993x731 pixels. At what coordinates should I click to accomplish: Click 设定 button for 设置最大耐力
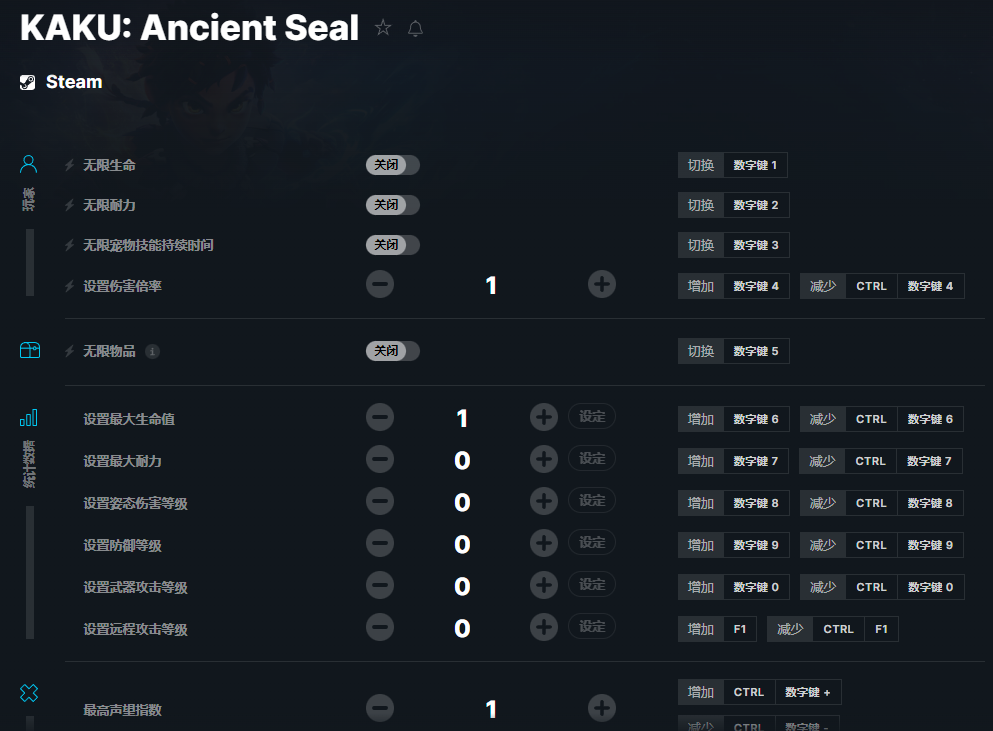point(592,459)
